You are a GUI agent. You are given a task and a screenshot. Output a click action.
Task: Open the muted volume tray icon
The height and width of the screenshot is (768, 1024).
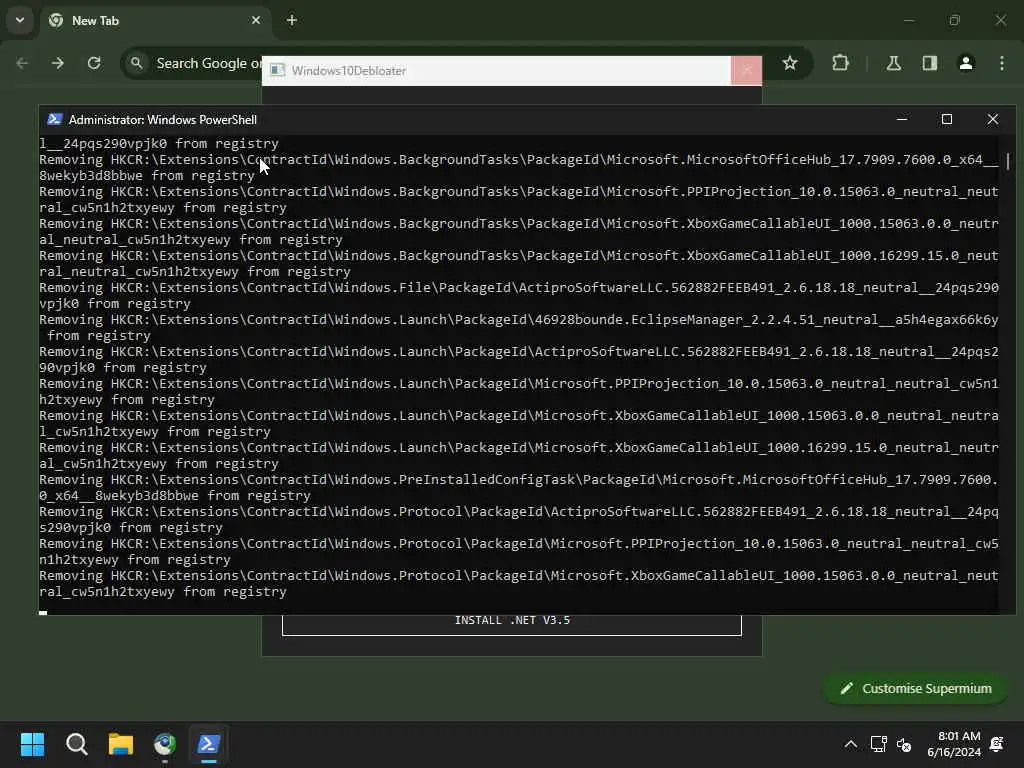(904, 744)
